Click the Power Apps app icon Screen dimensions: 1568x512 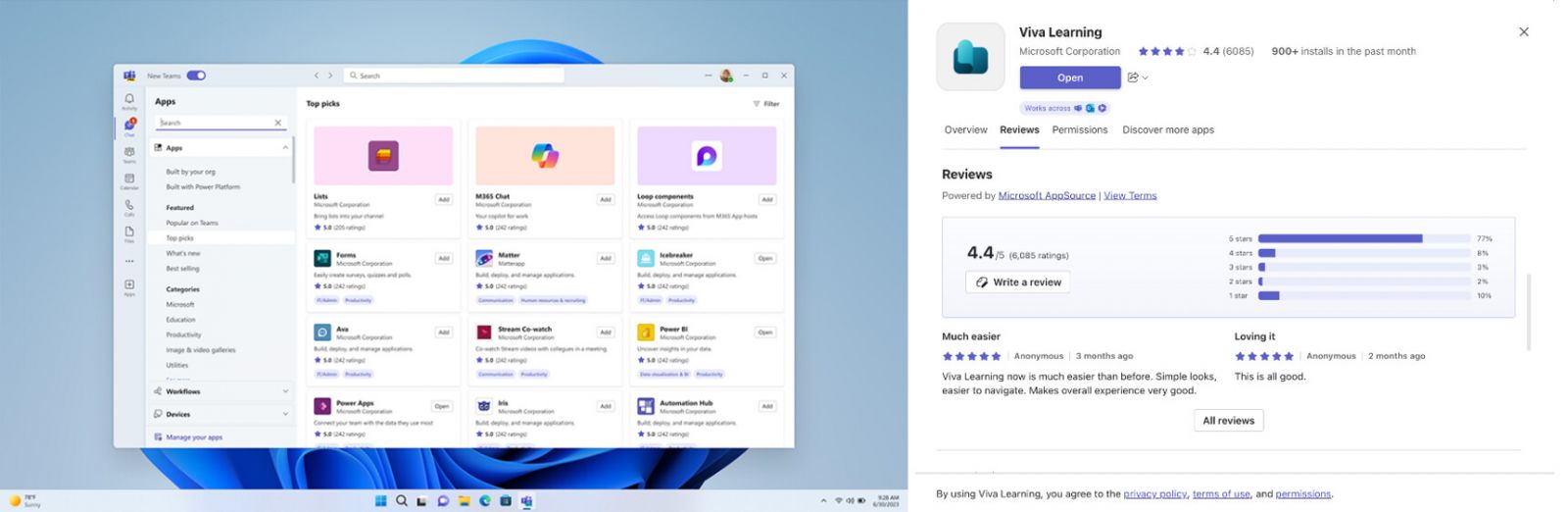pyautogui.click(x=322, y=406)
